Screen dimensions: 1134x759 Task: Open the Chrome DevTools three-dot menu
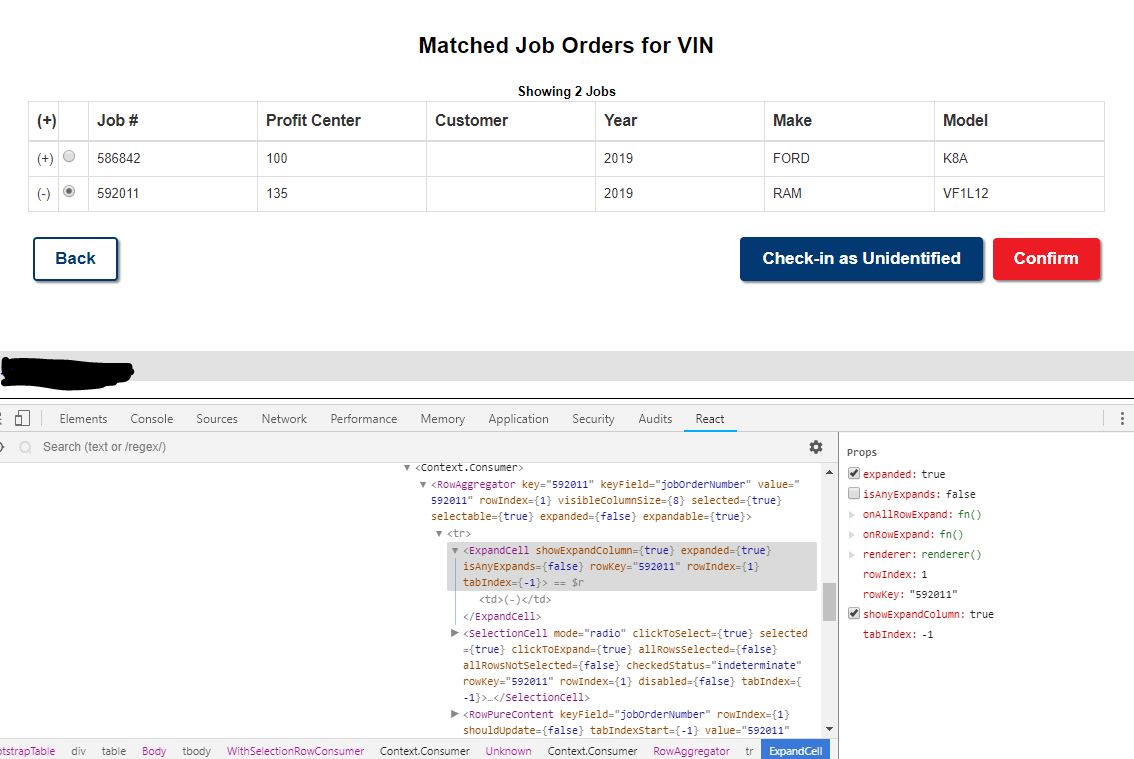pyautogui.click(x=1123, y=416)
